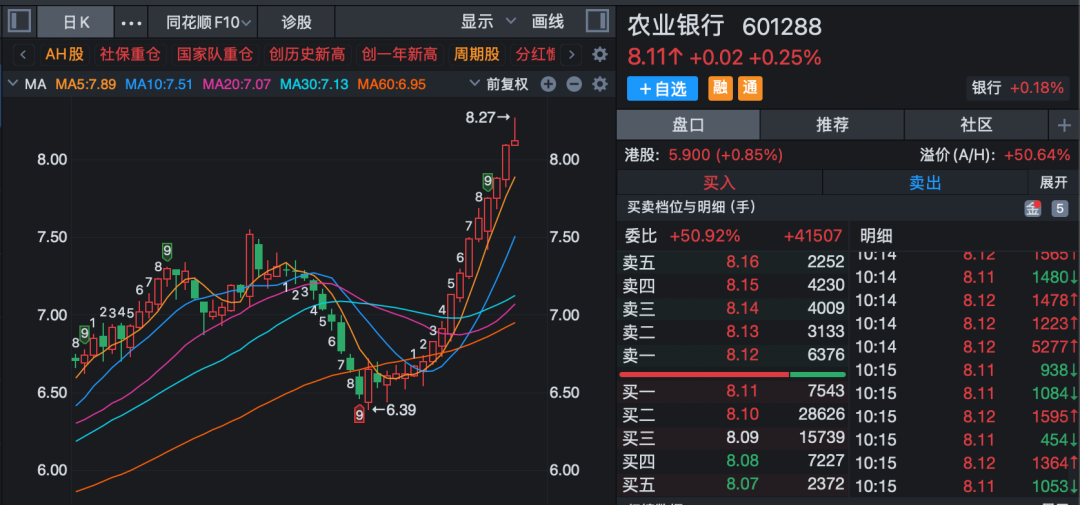
Task: Click the 买入 buy button
Action: point(719,183)
